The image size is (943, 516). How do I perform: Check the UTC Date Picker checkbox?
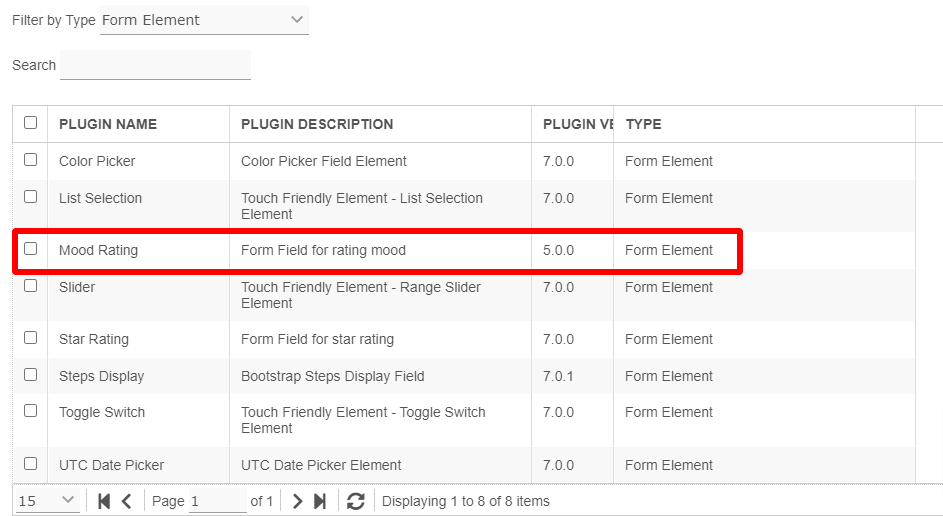(x=31, y=464)
